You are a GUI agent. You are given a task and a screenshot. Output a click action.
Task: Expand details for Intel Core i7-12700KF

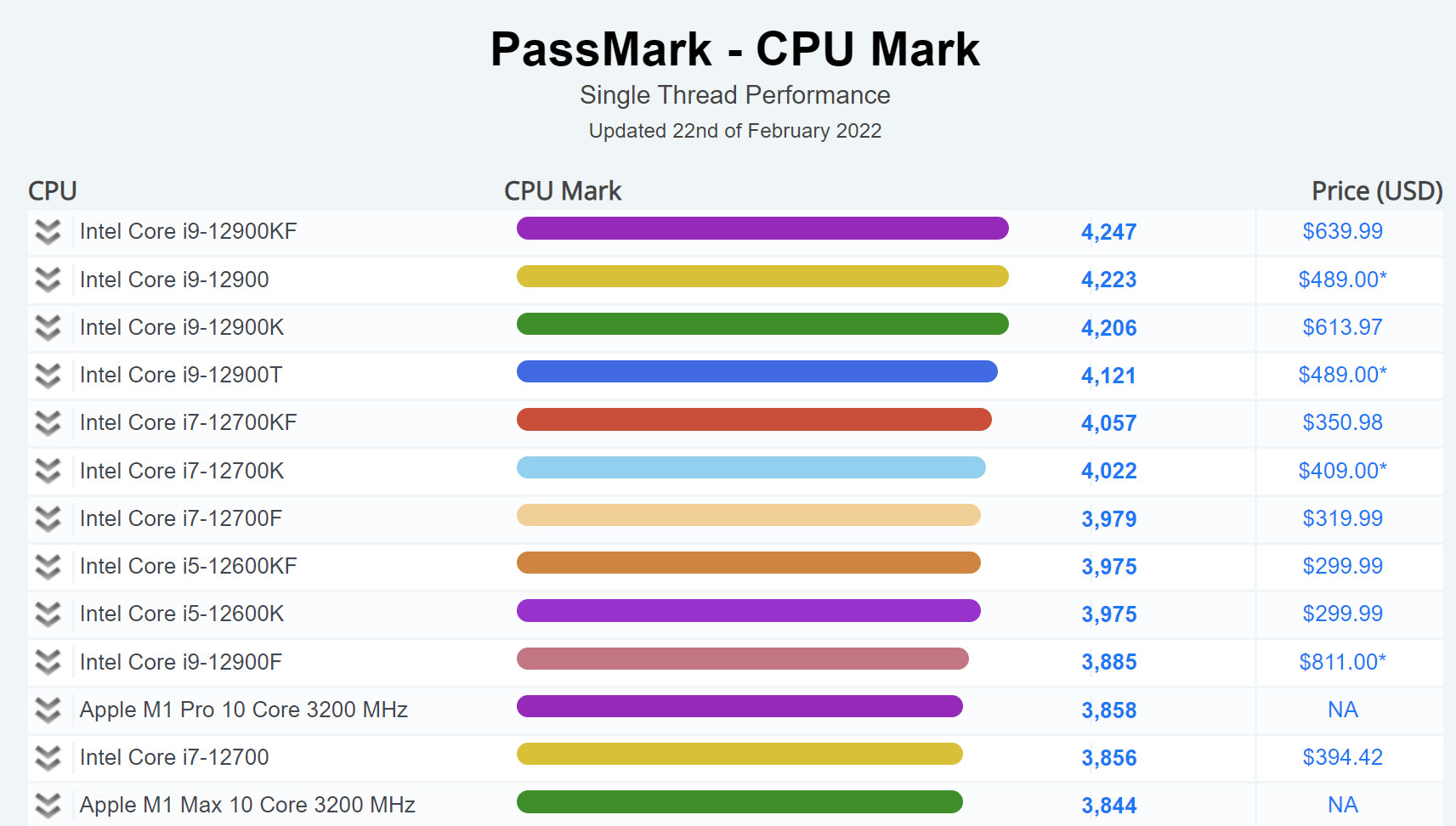[x=48, y=422]
